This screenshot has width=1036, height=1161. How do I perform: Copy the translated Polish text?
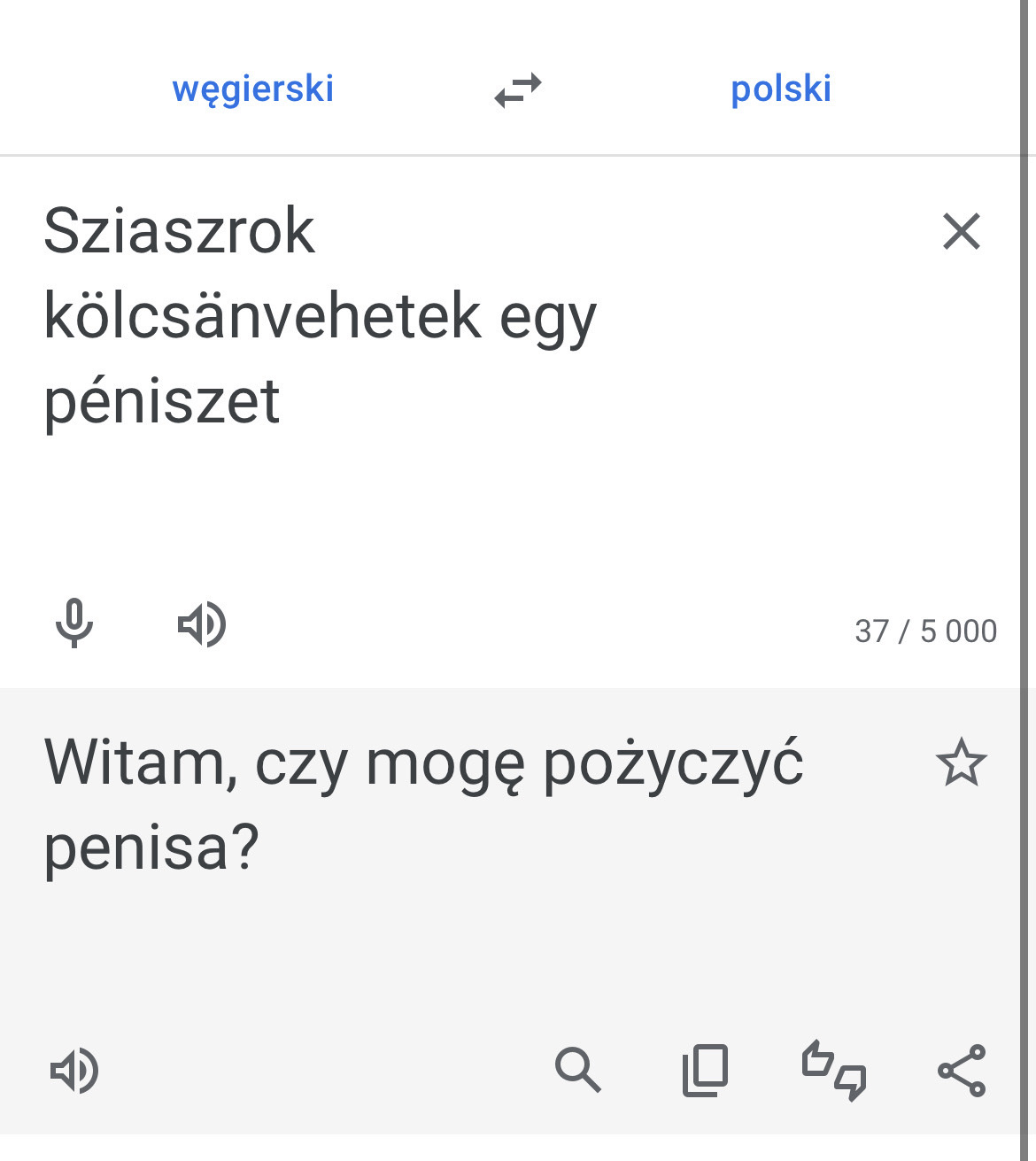point(705,1070)
